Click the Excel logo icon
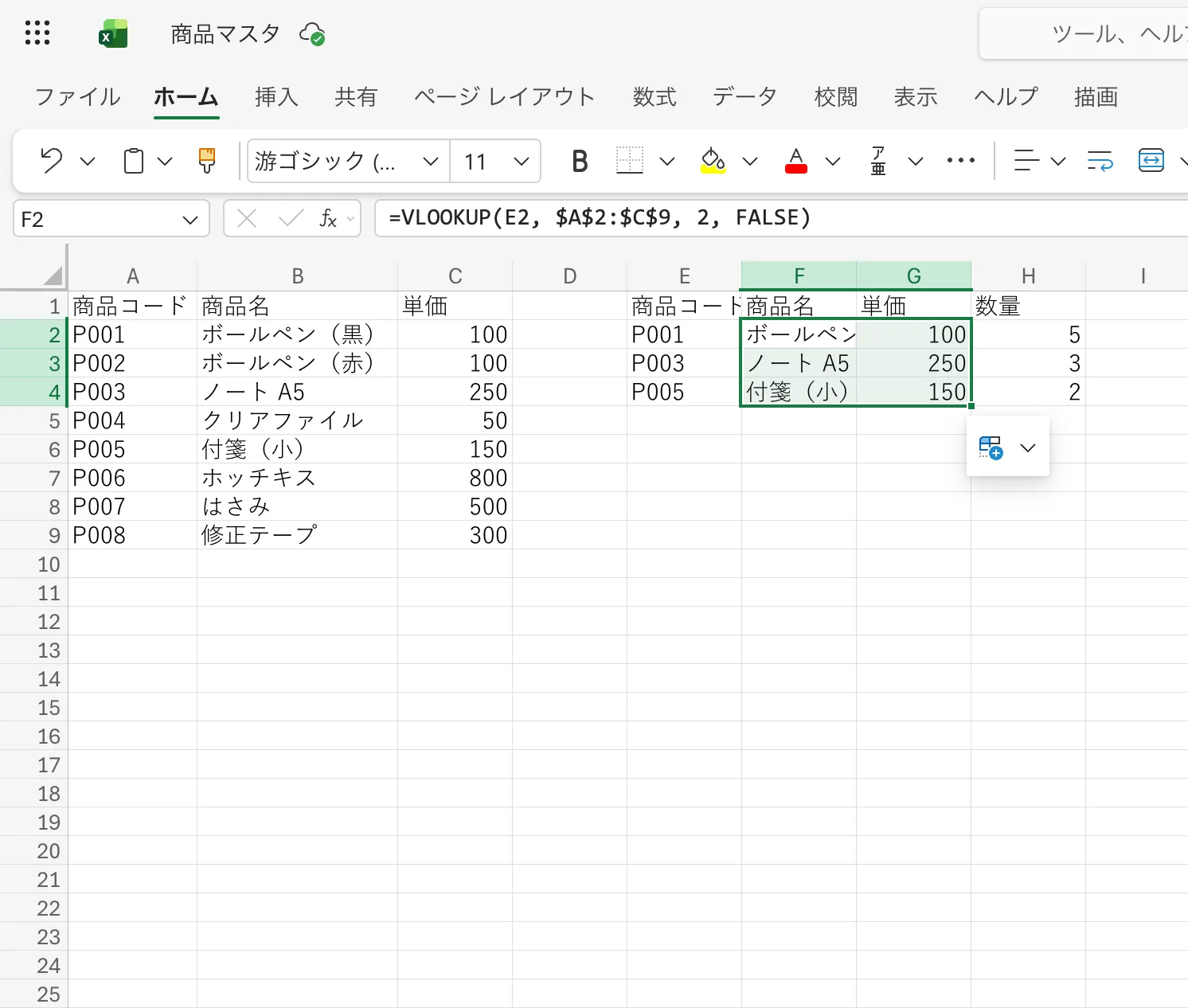The width and height of the screenshot is (1188, 1008). [x=113, y=34]
